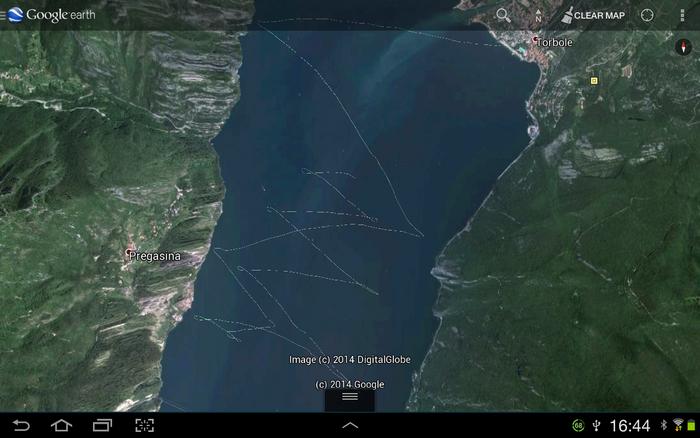This screenshot has width=700, height=438.
Task: Select the Torbole place marker
Action: [535, 41]
